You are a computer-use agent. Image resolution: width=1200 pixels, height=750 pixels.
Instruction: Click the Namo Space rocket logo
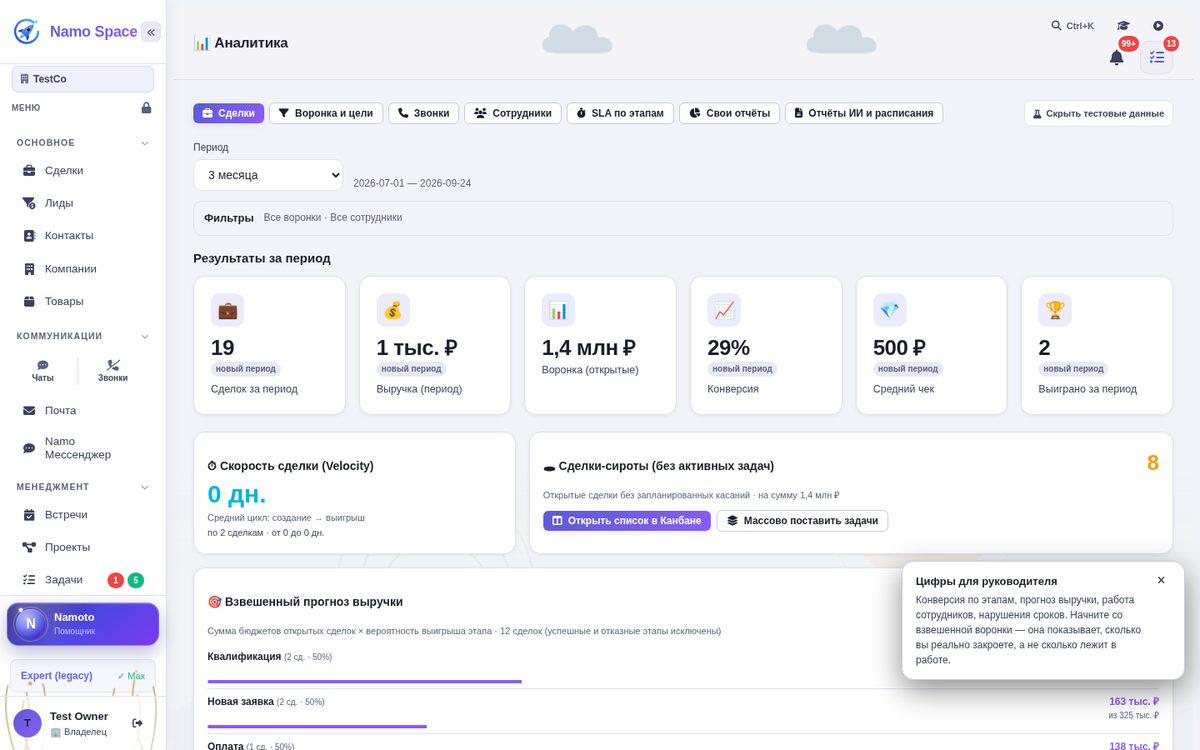point(26,31)
